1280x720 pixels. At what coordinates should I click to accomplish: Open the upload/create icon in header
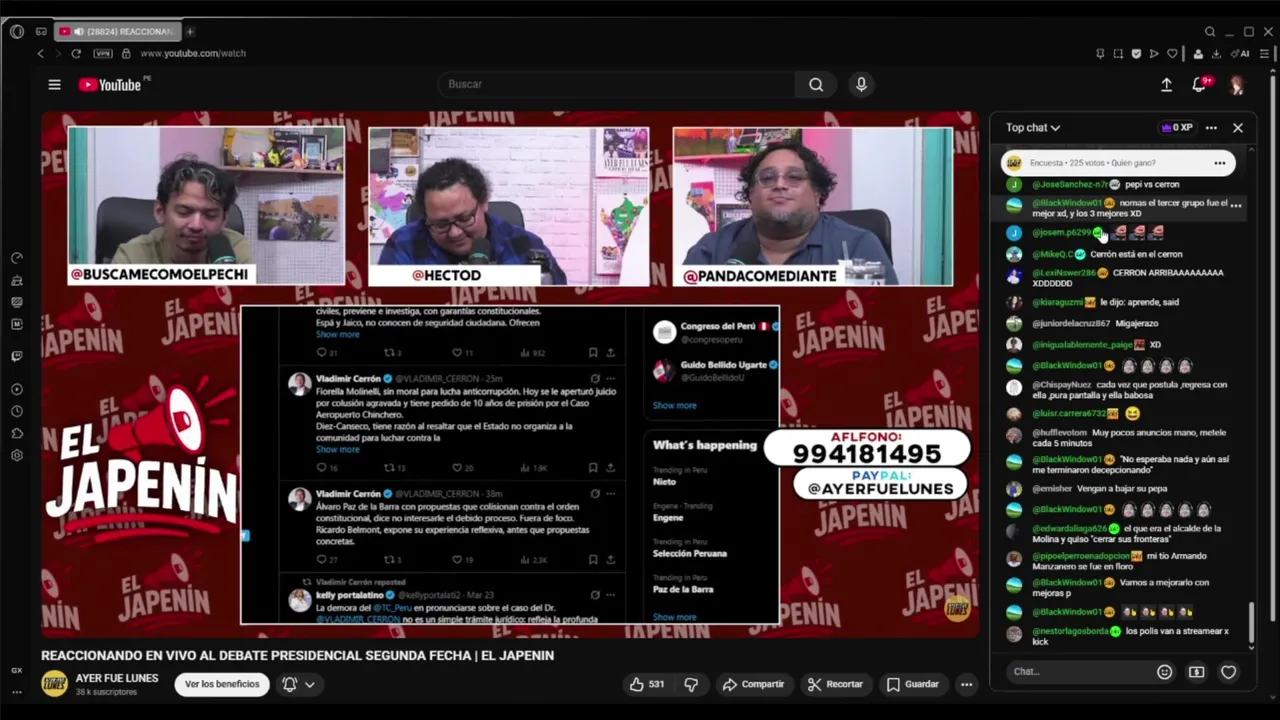point(1166,85)
